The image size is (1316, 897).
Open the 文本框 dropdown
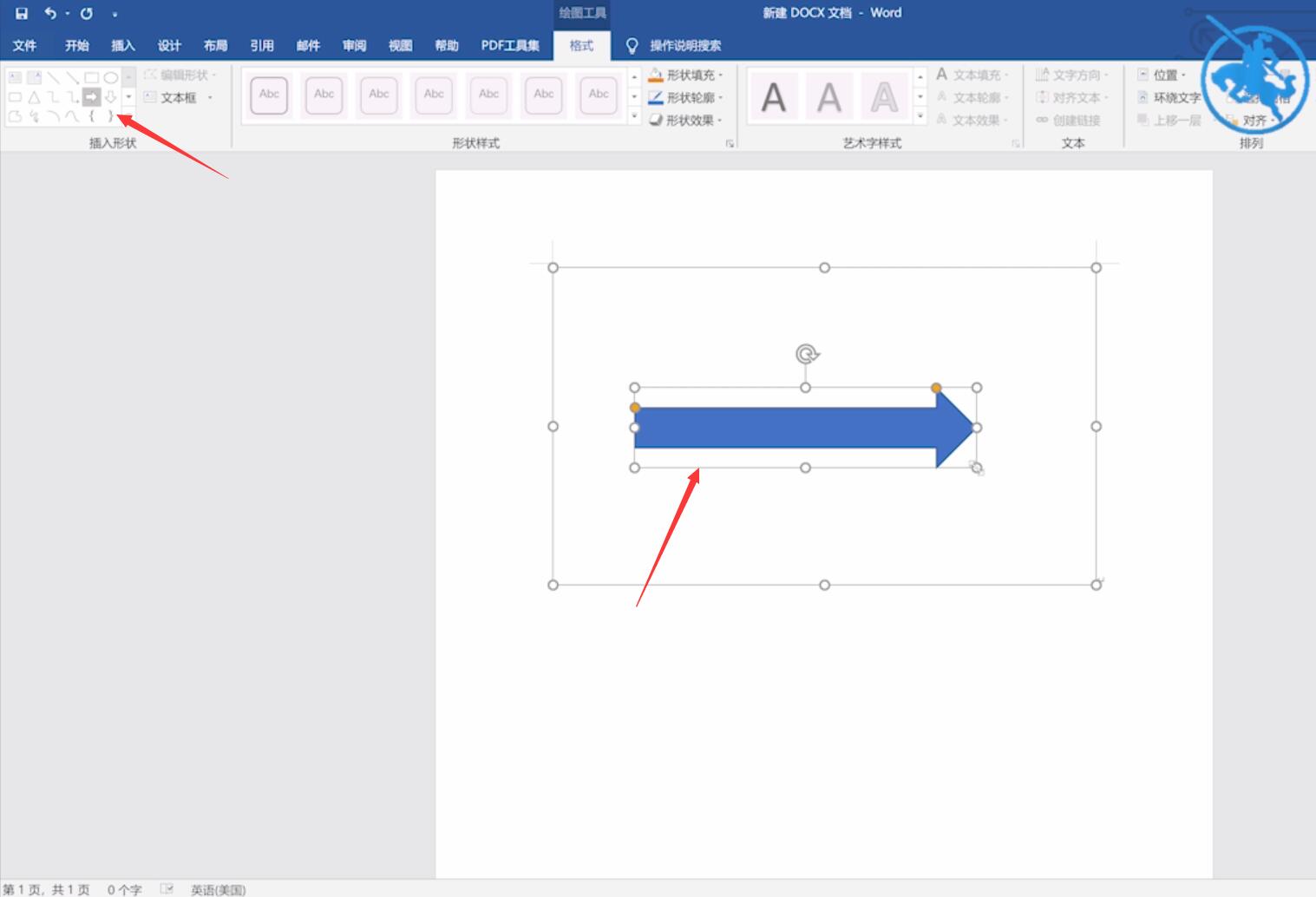(179, 97)
